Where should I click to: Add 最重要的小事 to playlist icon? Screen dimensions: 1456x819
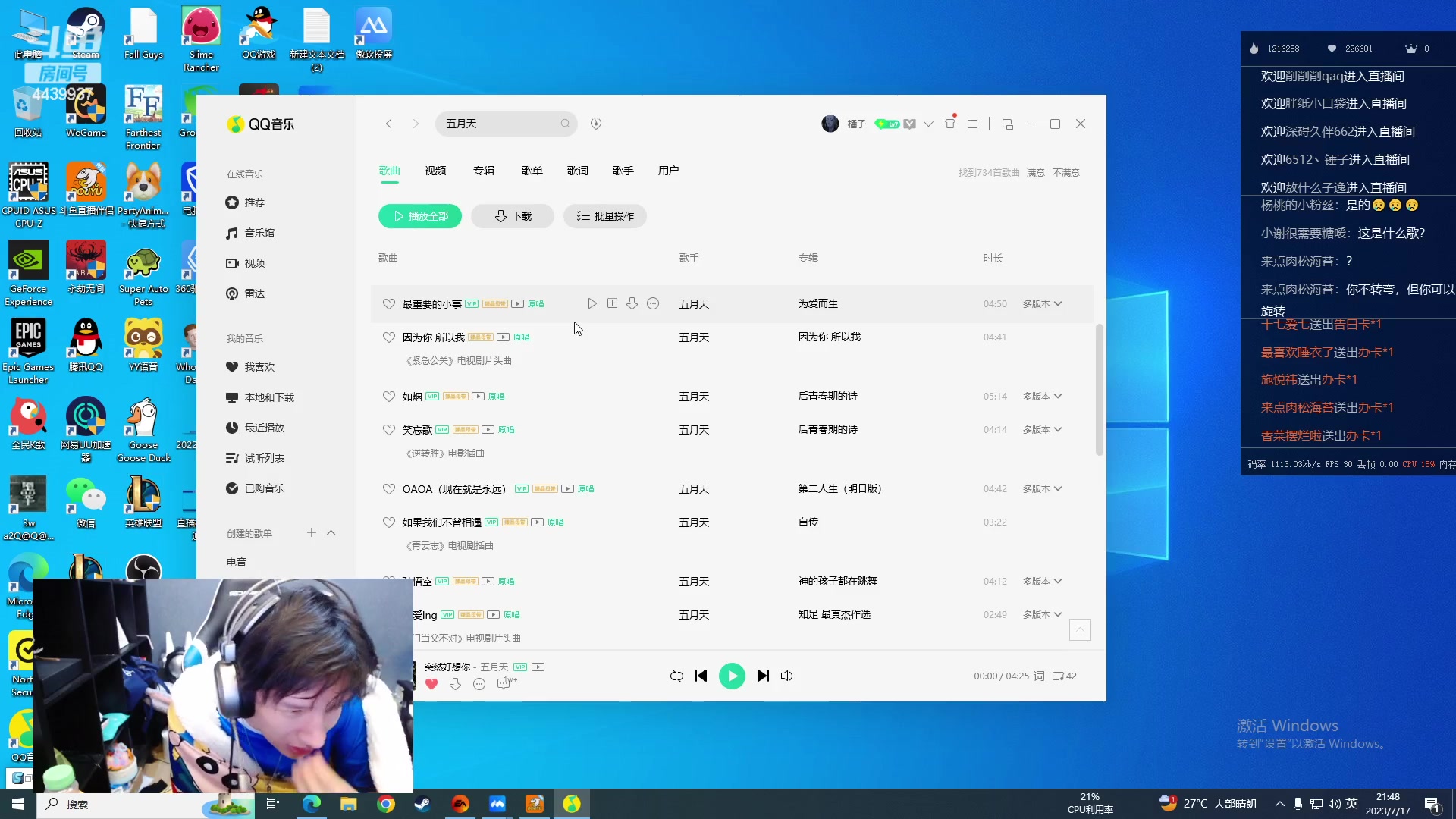612,303
